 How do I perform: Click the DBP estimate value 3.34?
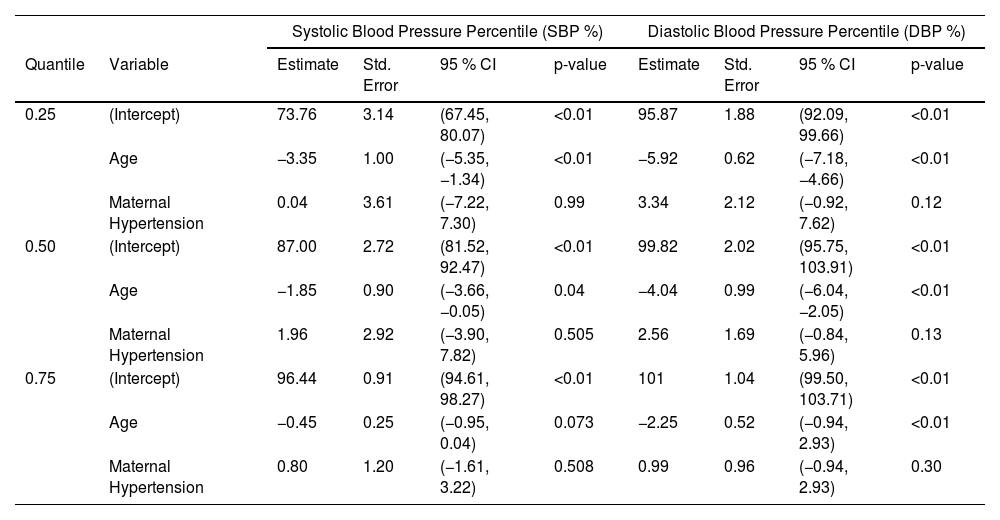(x=653, y=203)
